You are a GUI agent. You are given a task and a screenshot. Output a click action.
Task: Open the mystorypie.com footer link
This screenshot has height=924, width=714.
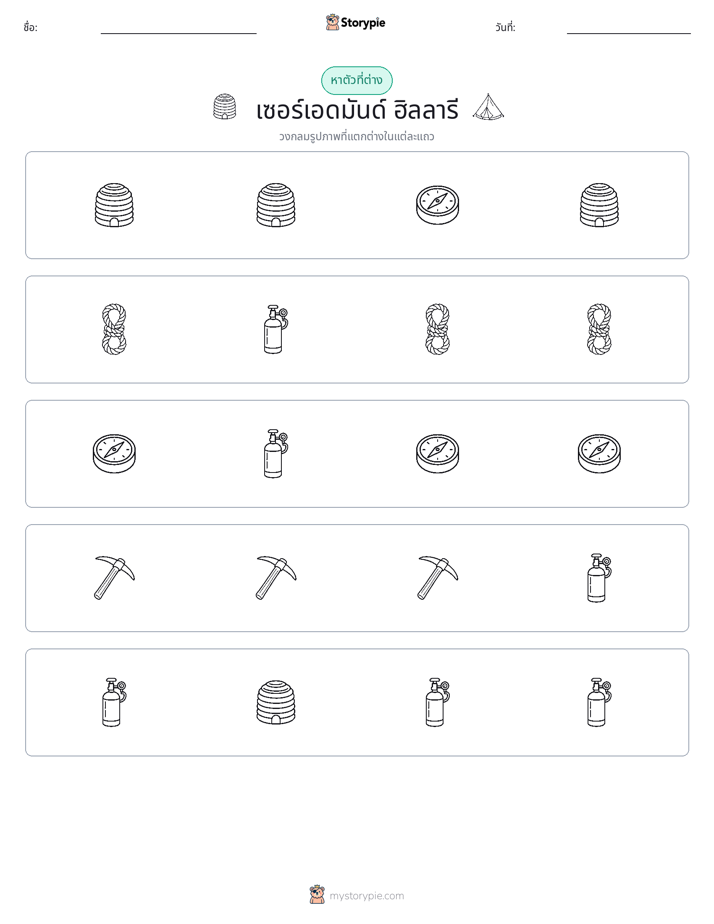[x=366, y=896]
